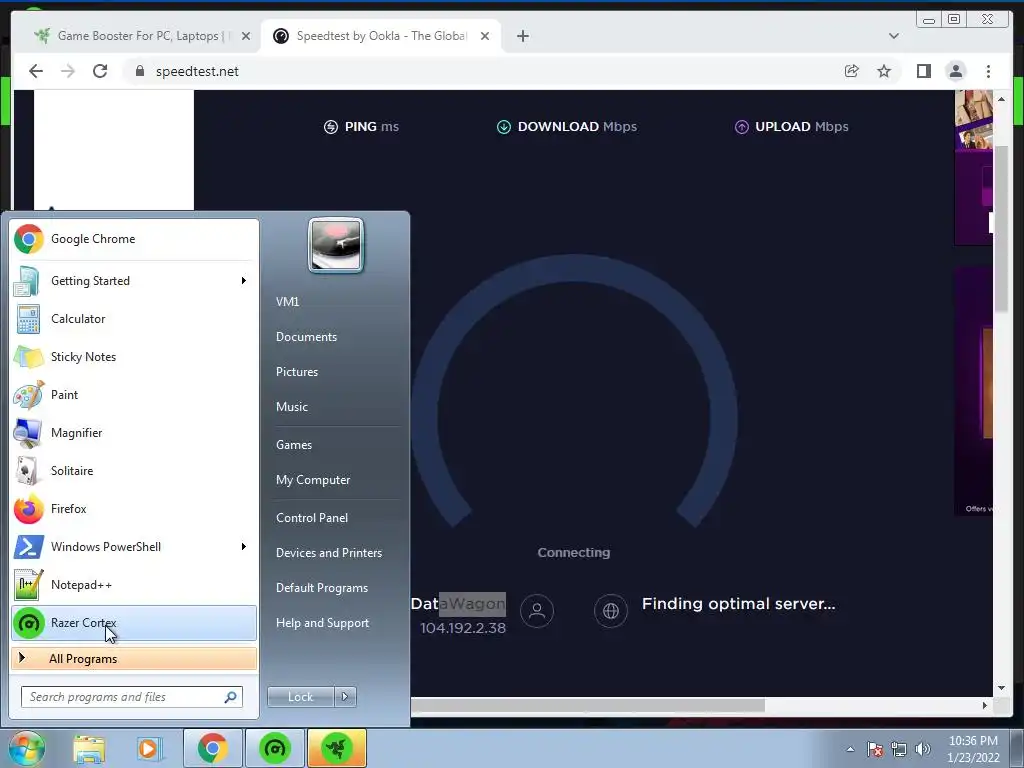Screen dimensions: 1024x768
Task: Open Games from Start menu
Action: (x=294, y=445)
